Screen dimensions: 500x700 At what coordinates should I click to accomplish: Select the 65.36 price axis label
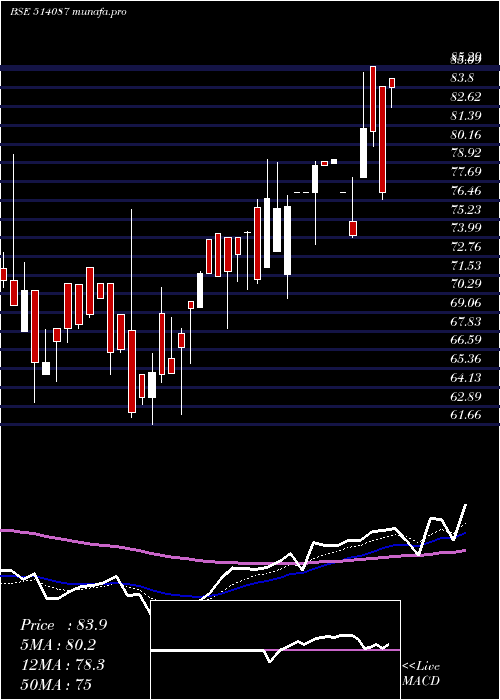[x=467, y=359]
